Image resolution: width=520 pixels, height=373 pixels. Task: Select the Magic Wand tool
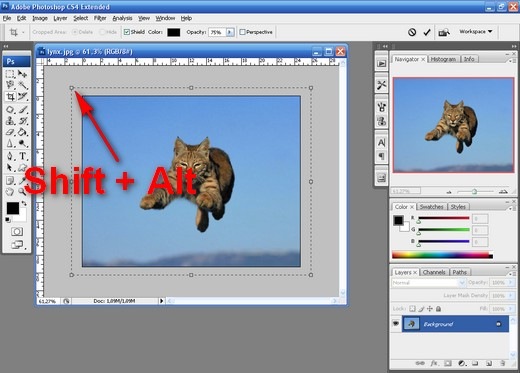(22, 85)
